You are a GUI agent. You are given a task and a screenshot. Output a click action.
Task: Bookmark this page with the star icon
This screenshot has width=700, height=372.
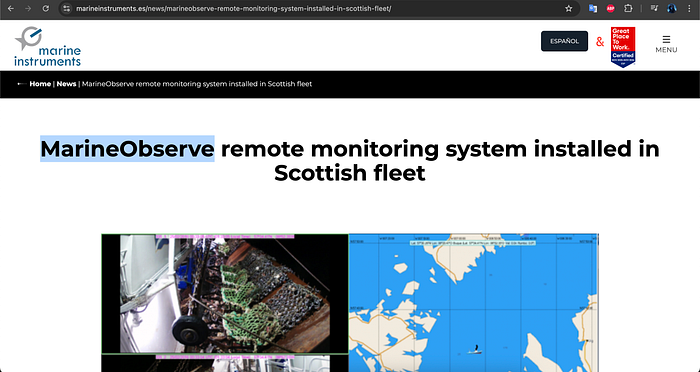(568, 8)
